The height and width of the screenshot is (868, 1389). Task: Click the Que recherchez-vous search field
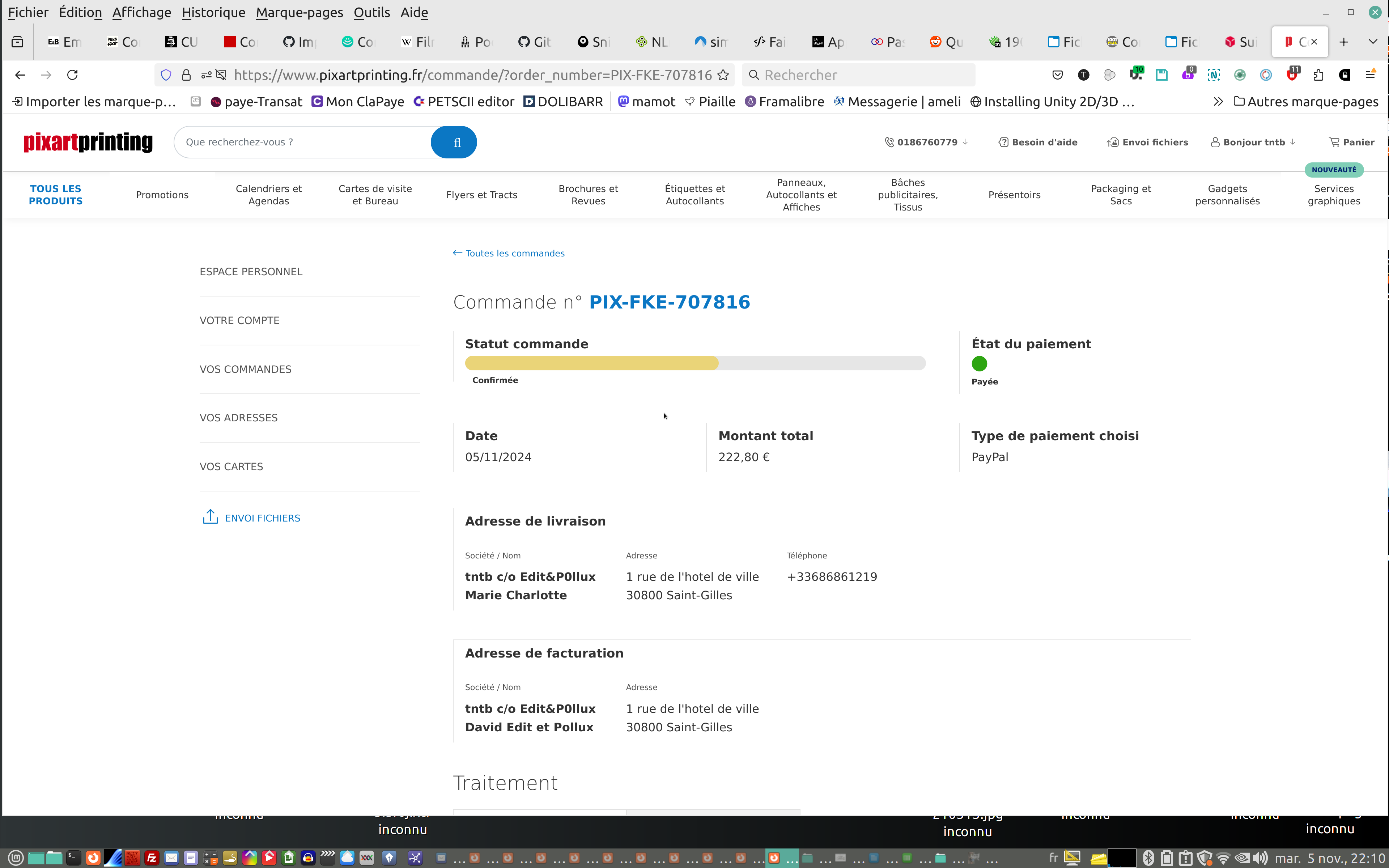click(304, 142)
